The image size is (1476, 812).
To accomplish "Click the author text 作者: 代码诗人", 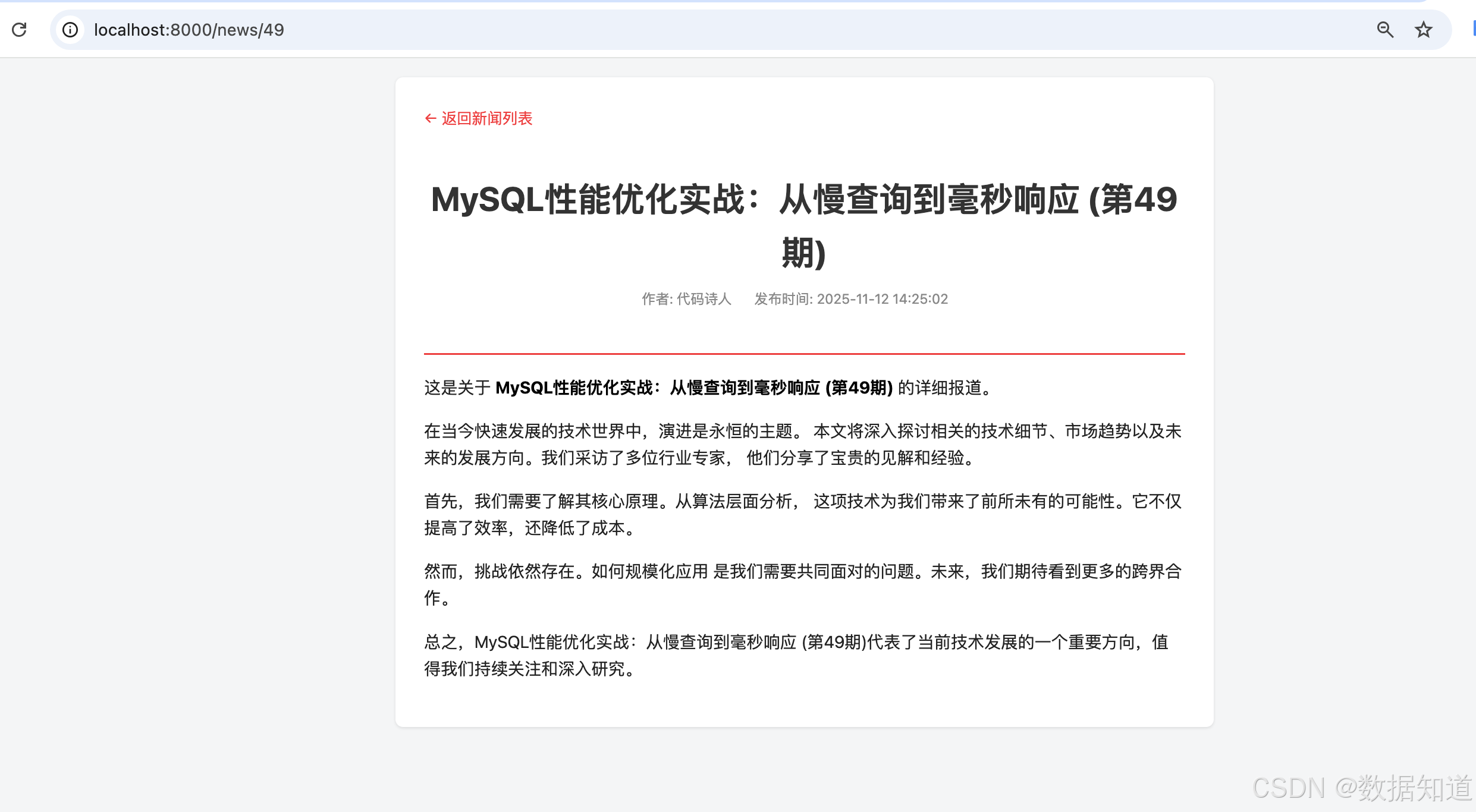I will click(686, 299).
